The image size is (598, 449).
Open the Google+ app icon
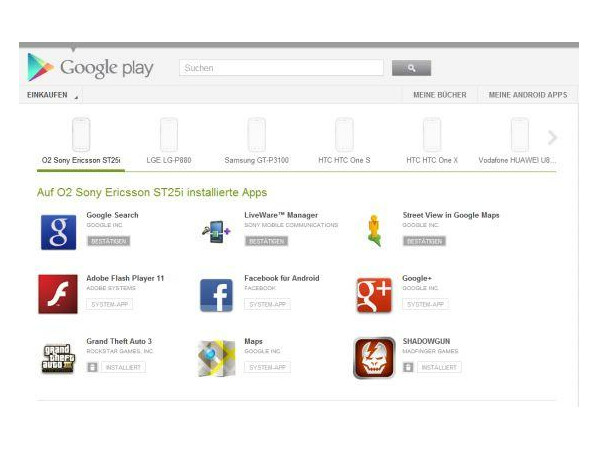(374, 295)
